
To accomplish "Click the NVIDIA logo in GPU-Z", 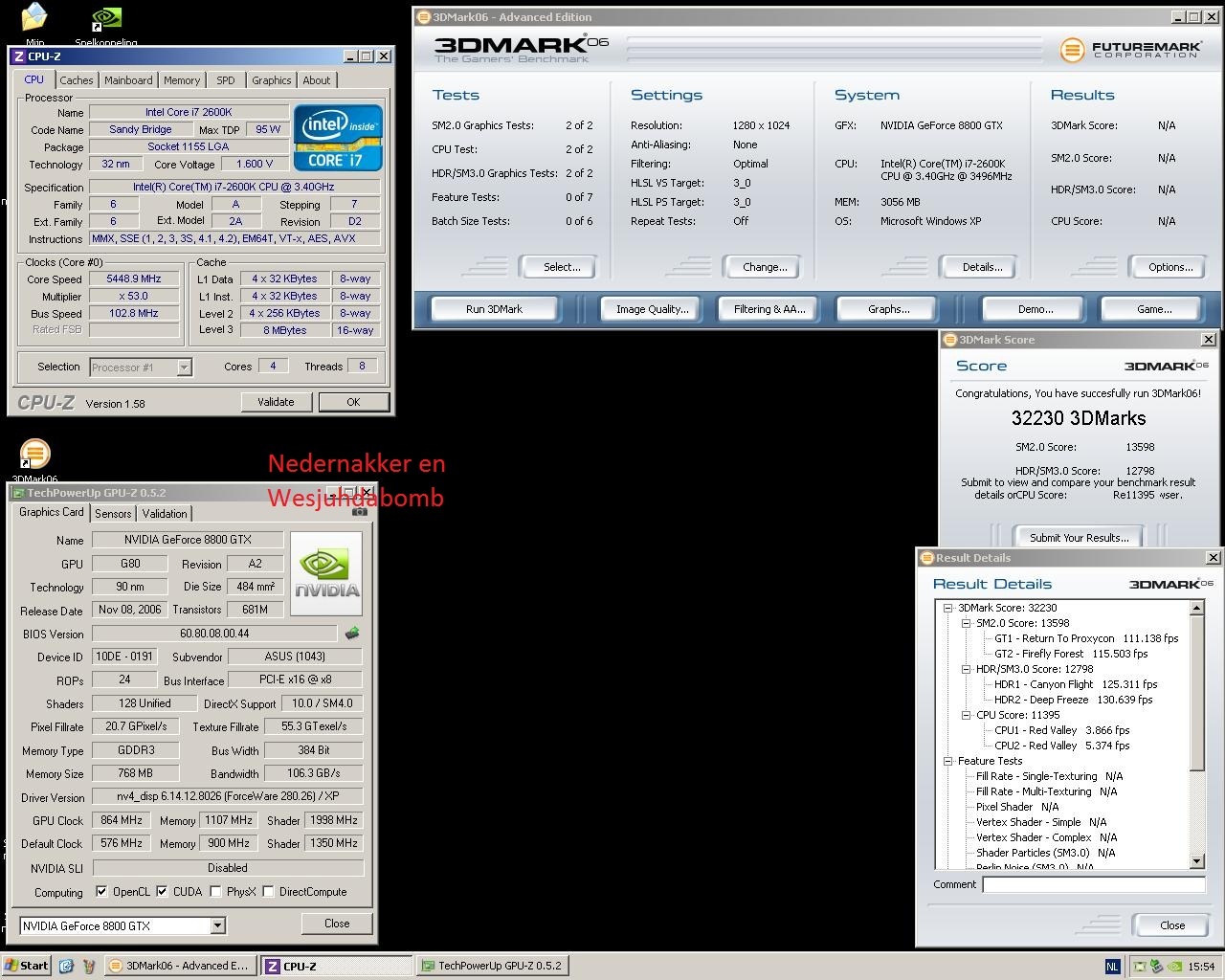I will [326, 574].
